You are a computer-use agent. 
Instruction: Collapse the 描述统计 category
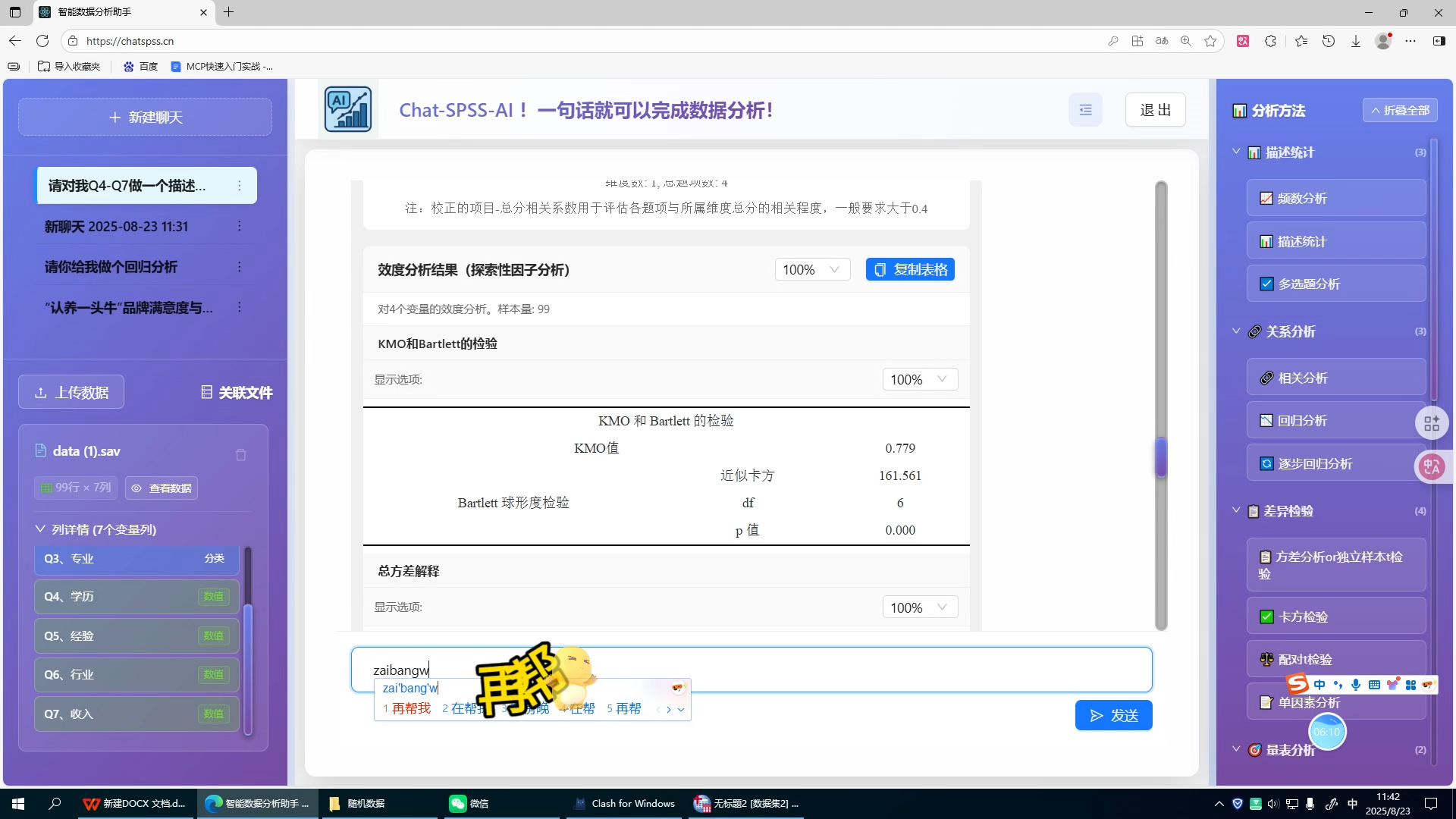(x=1236, y=152)
